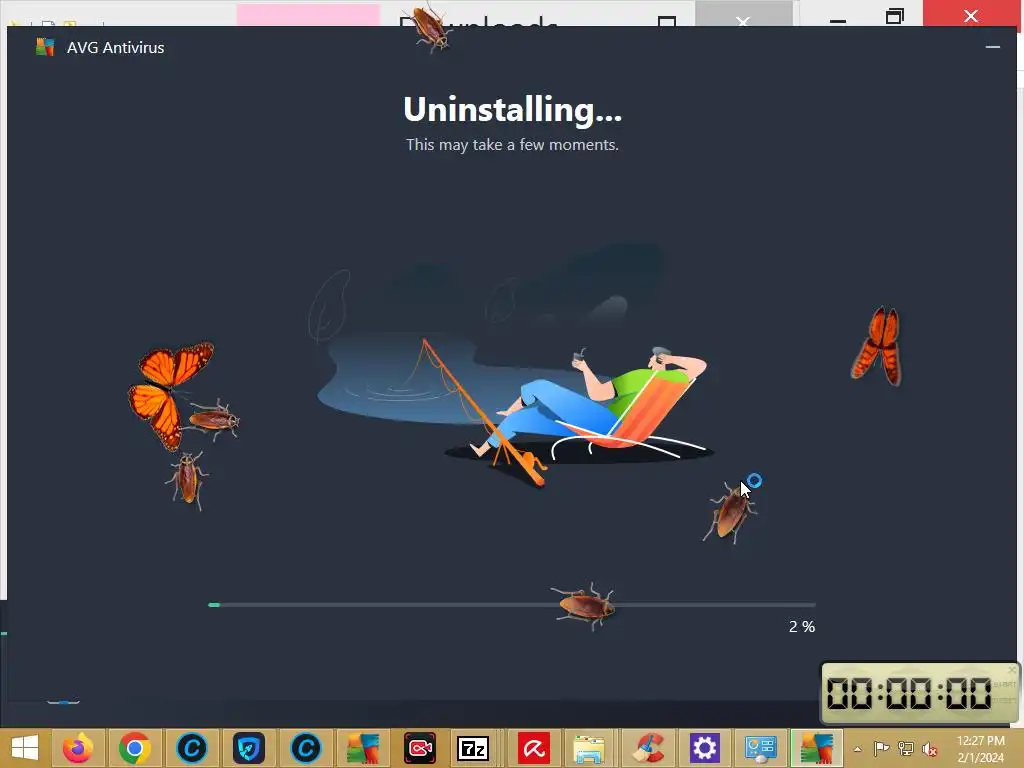Image resolution: width=1024 pixels, height=768 pixels.
Task: Open the rocket shield app on the taskbar
Action: (x=249, y=748)
